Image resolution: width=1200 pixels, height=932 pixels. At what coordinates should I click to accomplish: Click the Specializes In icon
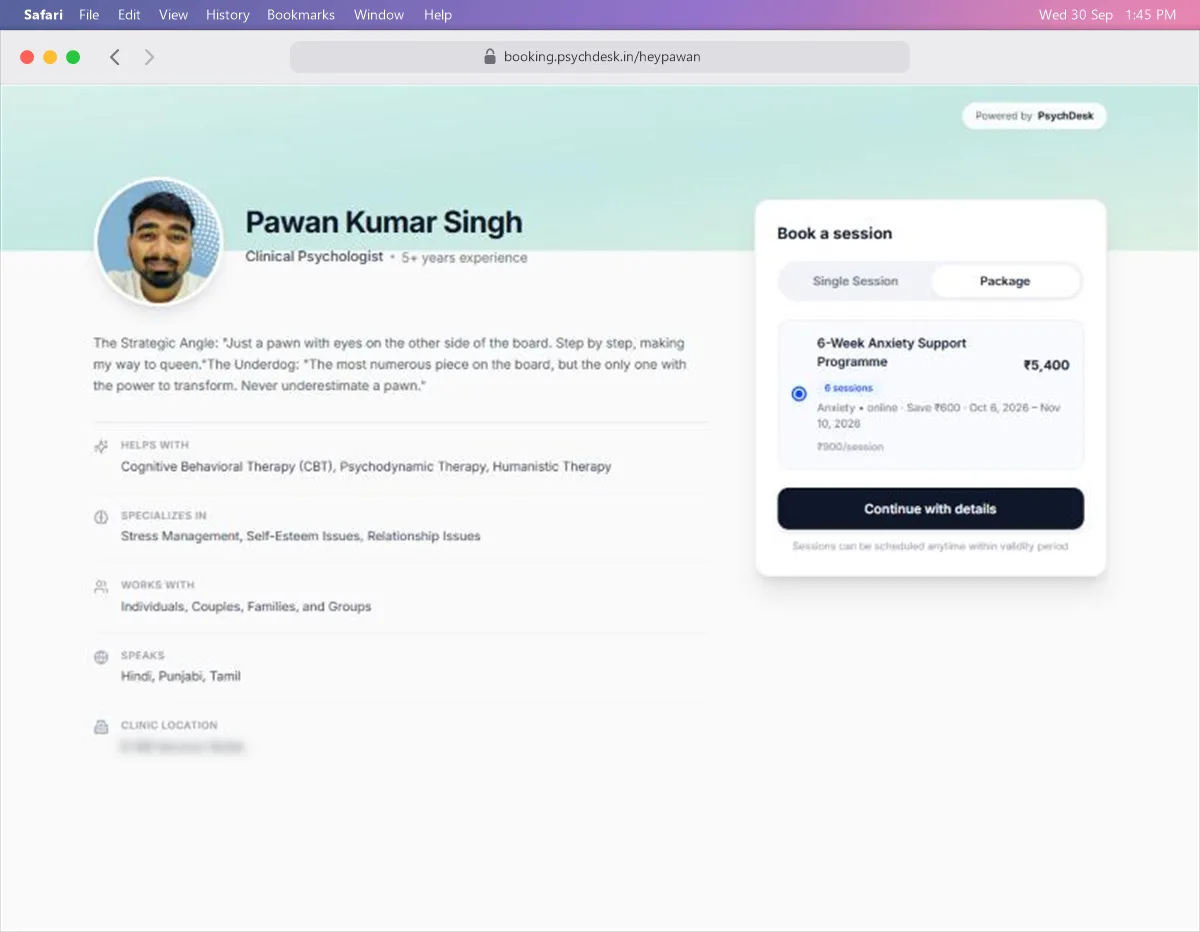101,517
